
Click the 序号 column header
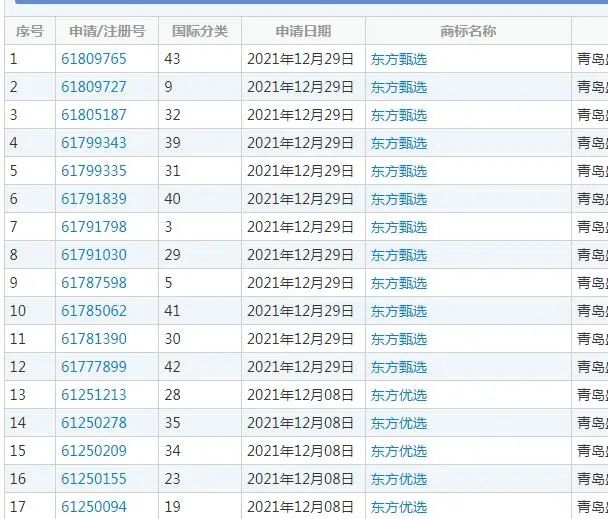(x=30, y=31)
